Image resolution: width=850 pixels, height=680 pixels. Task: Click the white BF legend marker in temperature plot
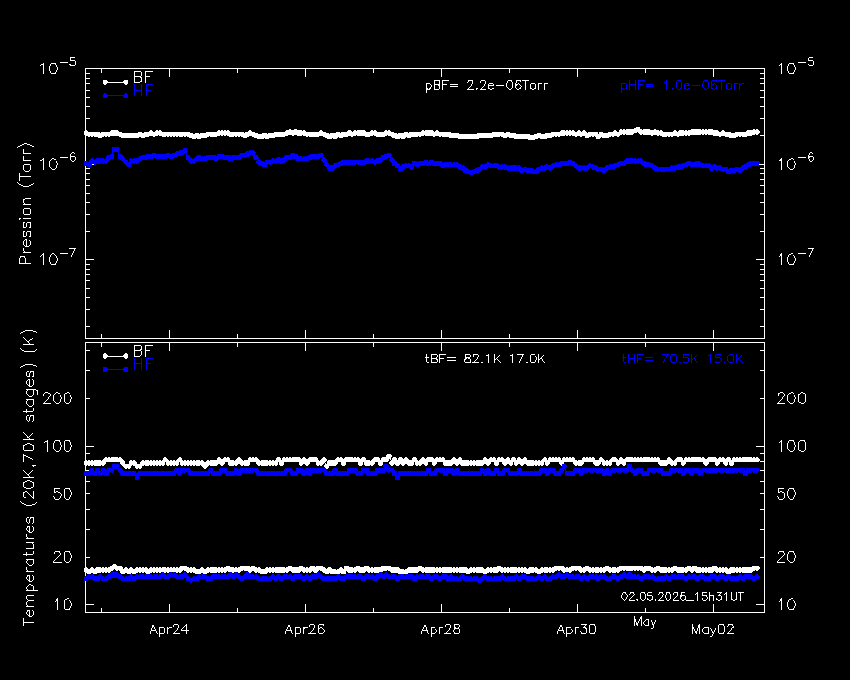tap(115, 356)
